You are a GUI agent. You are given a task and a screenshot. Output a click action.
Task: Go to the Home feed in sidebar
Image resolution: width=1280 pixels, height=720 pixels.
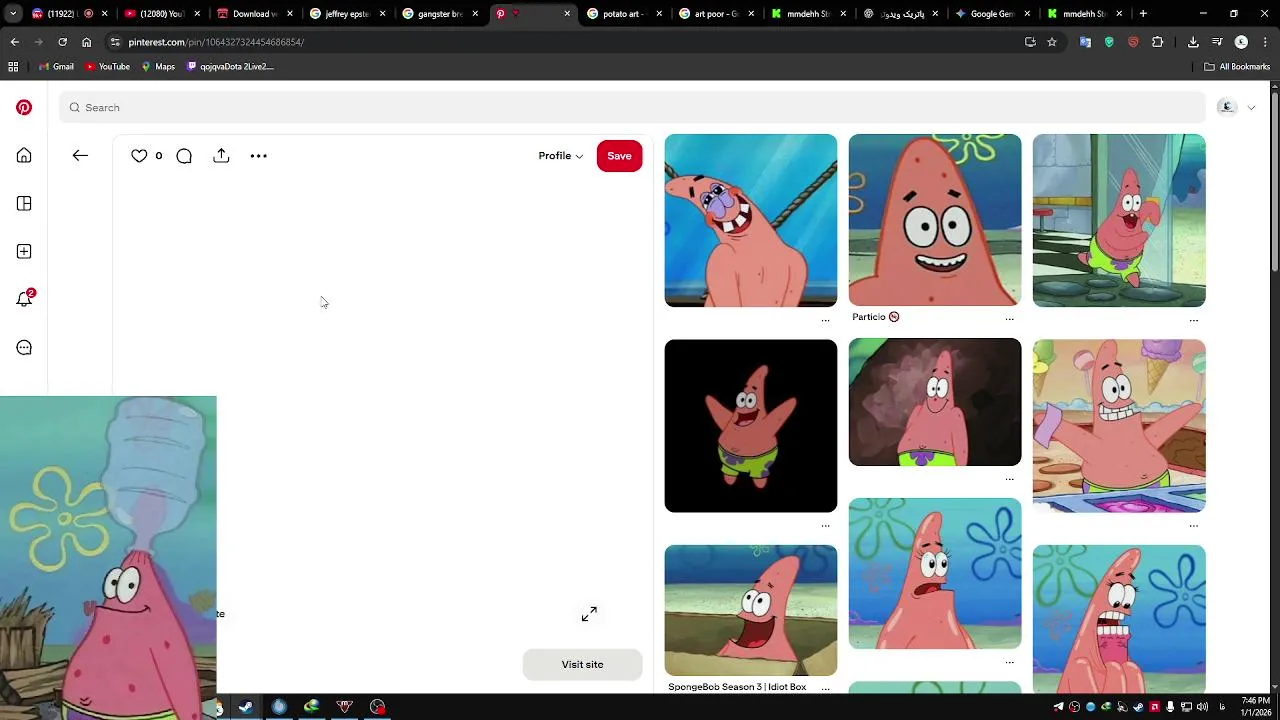pos(24,155)
